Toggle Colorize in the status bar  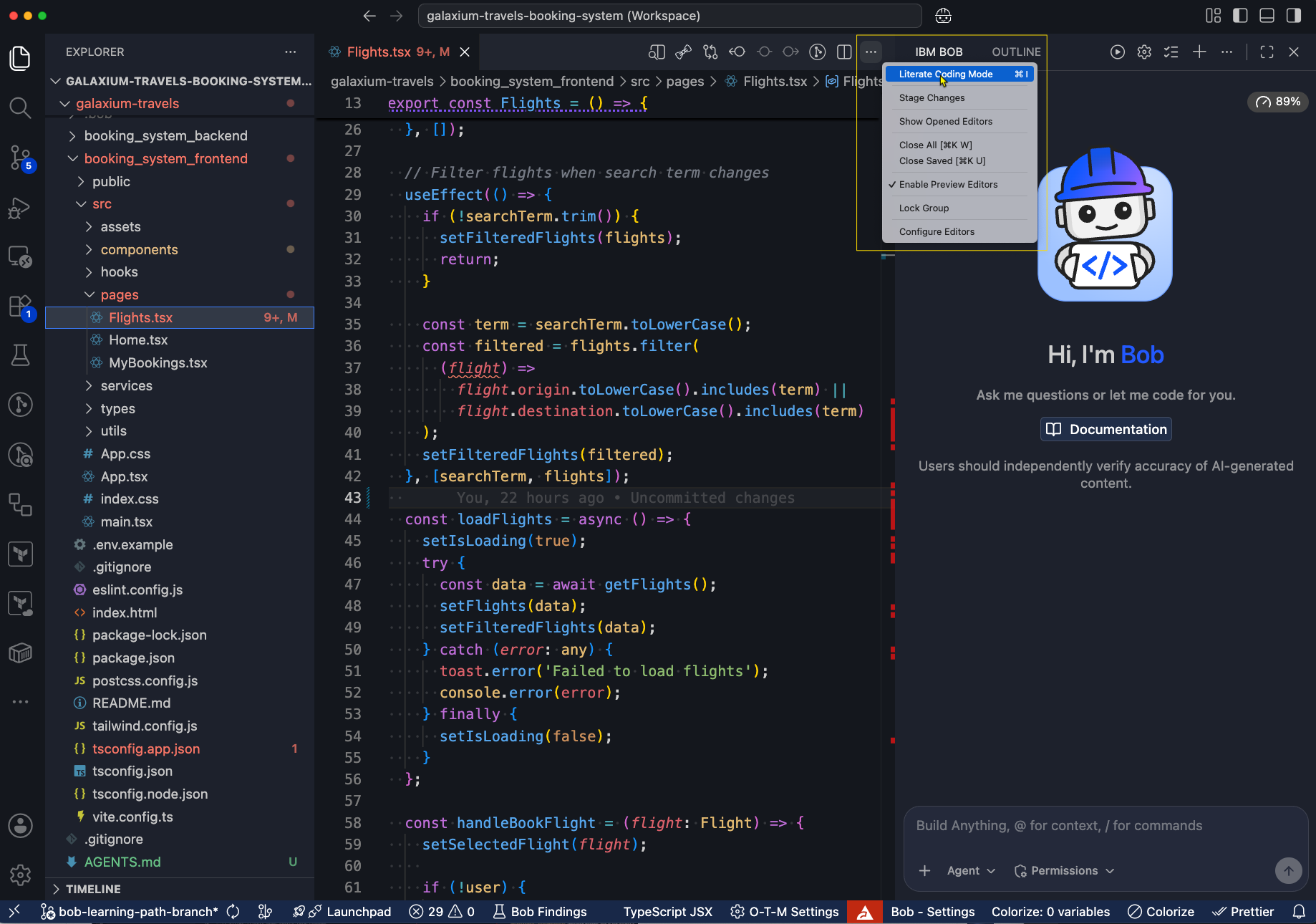[x=1161, y=912]
